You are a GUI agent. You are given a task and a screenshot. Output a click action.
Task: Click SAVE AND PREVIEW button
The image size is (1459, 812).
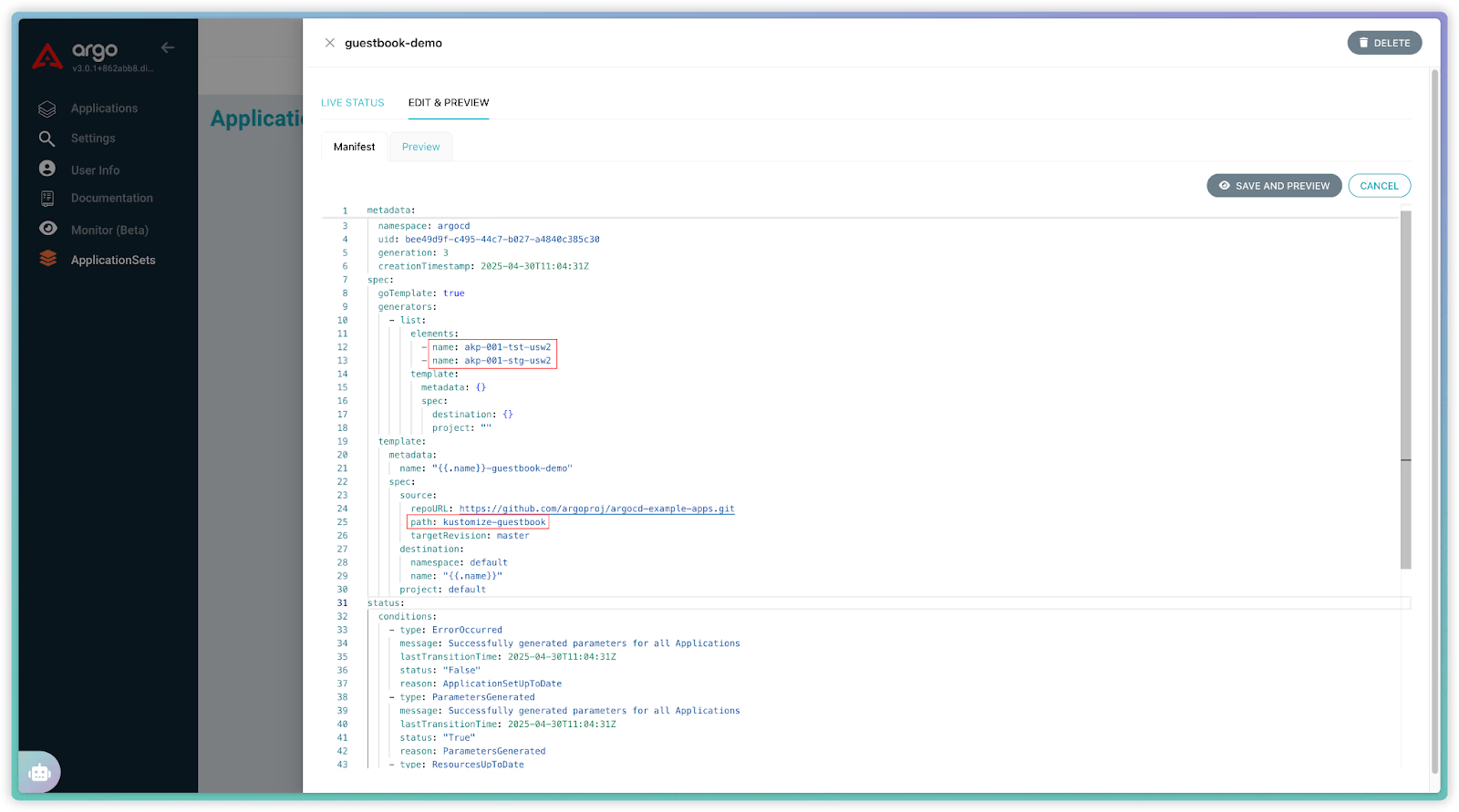click(x=1274, y=186)
